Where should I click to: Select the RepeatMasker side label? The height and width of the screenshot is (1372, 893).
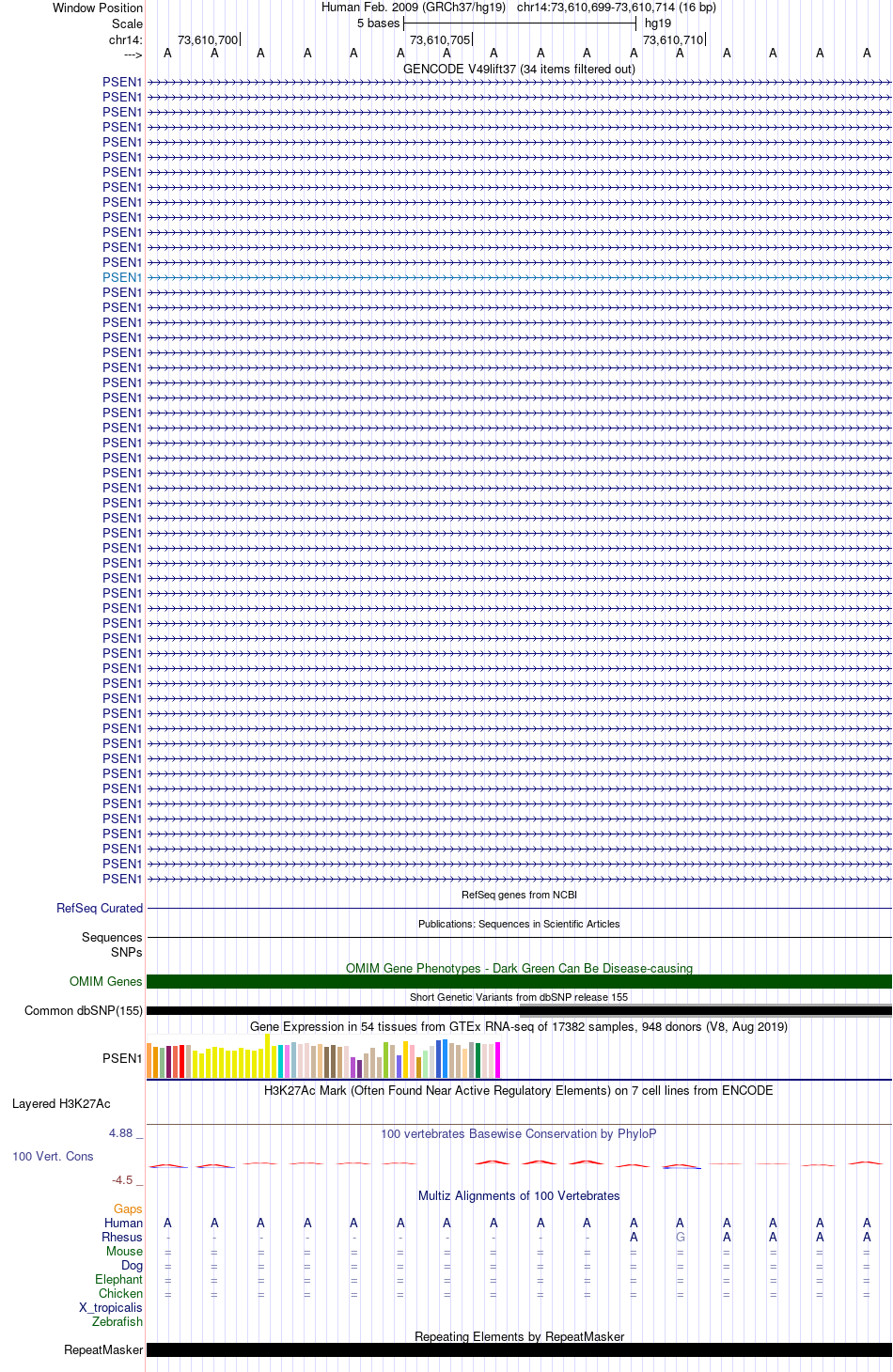[103, 1349]
